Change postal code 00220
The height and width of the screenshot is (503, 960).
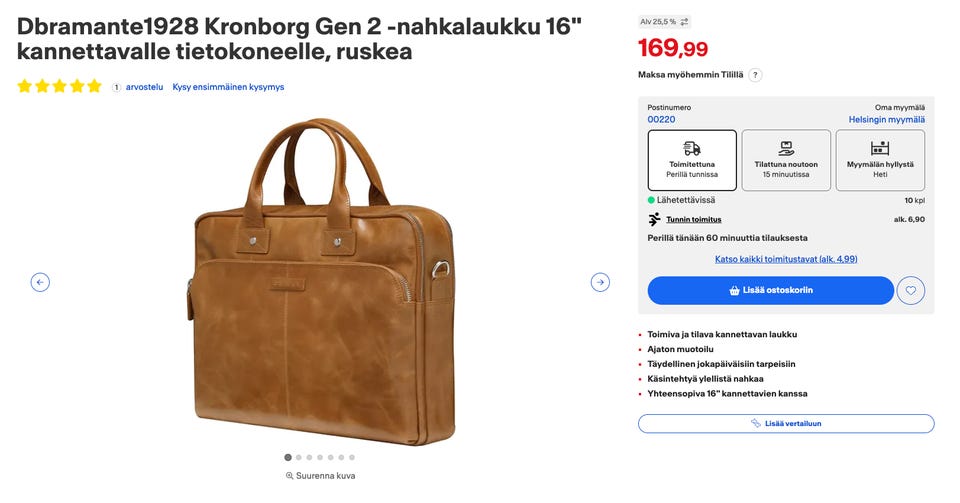pos(661,119)
